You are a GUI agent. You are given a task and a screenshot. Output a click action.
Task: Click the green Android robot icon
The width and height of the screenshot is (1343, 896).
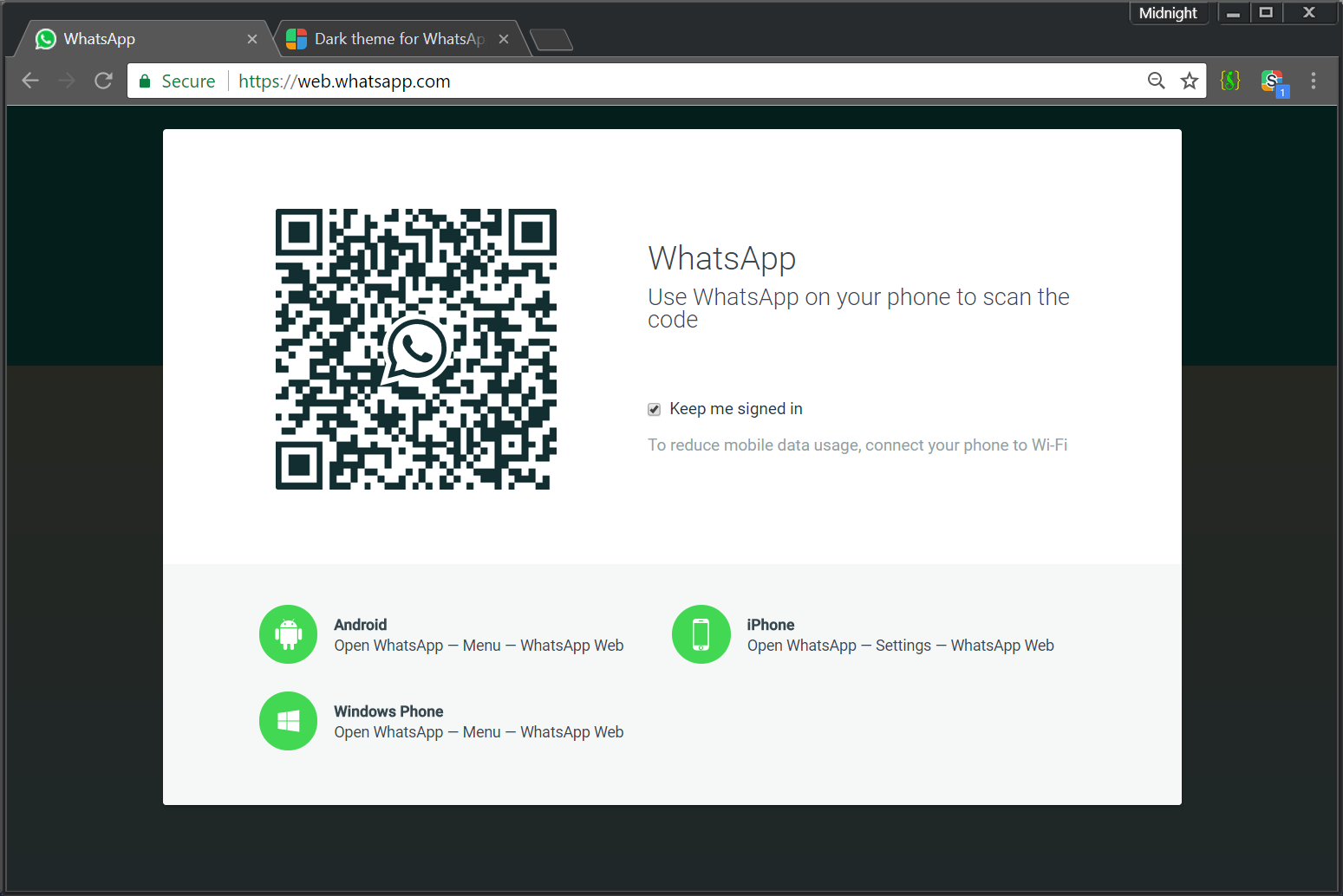coord(289,634)
